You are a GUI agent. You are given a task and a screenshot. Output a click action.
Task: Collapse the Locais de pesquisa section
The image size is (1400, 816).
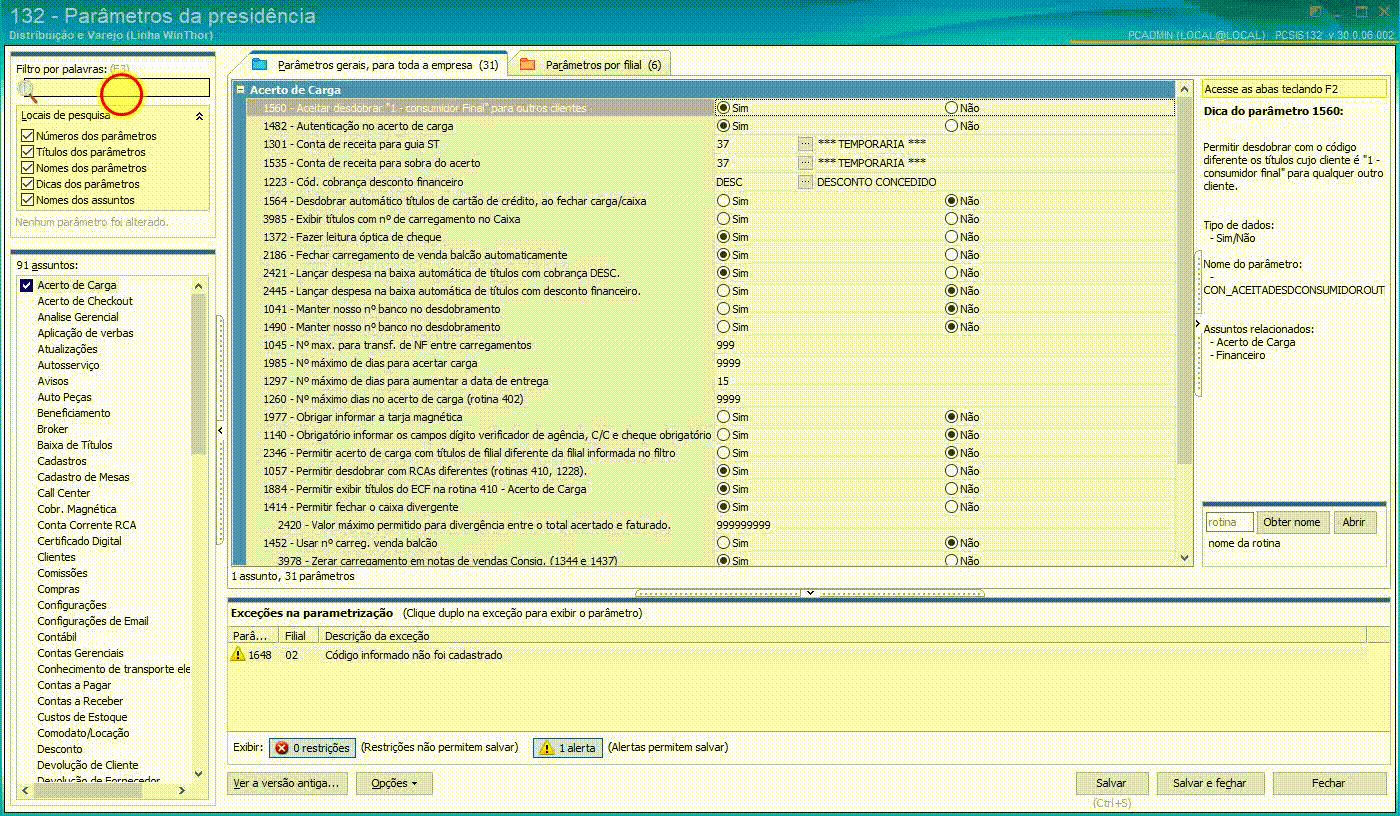[199, 116]
